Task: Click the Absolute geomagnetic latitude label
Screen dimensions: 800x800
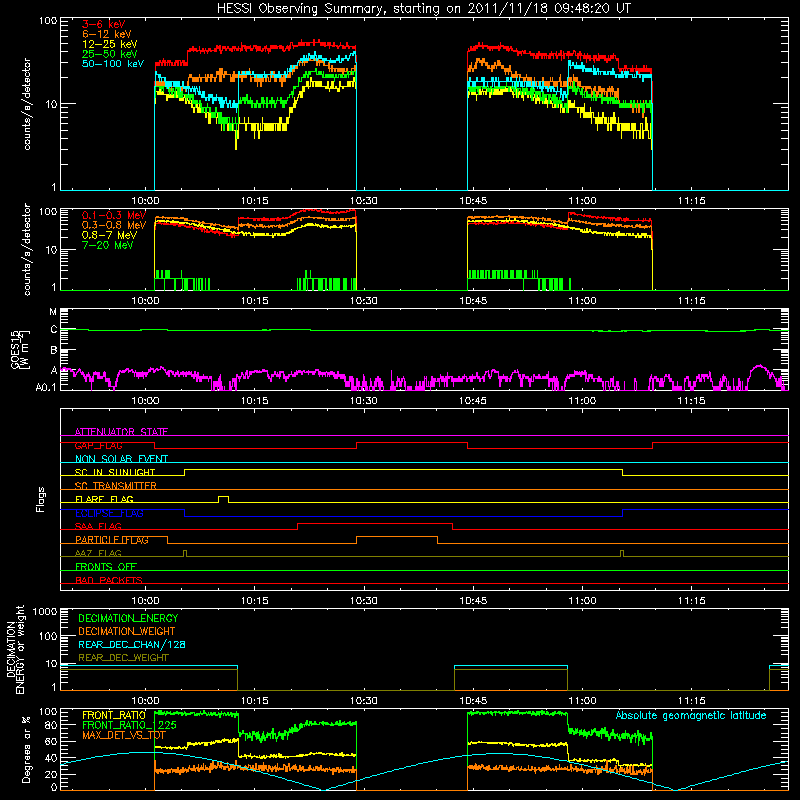Action: 691,715
